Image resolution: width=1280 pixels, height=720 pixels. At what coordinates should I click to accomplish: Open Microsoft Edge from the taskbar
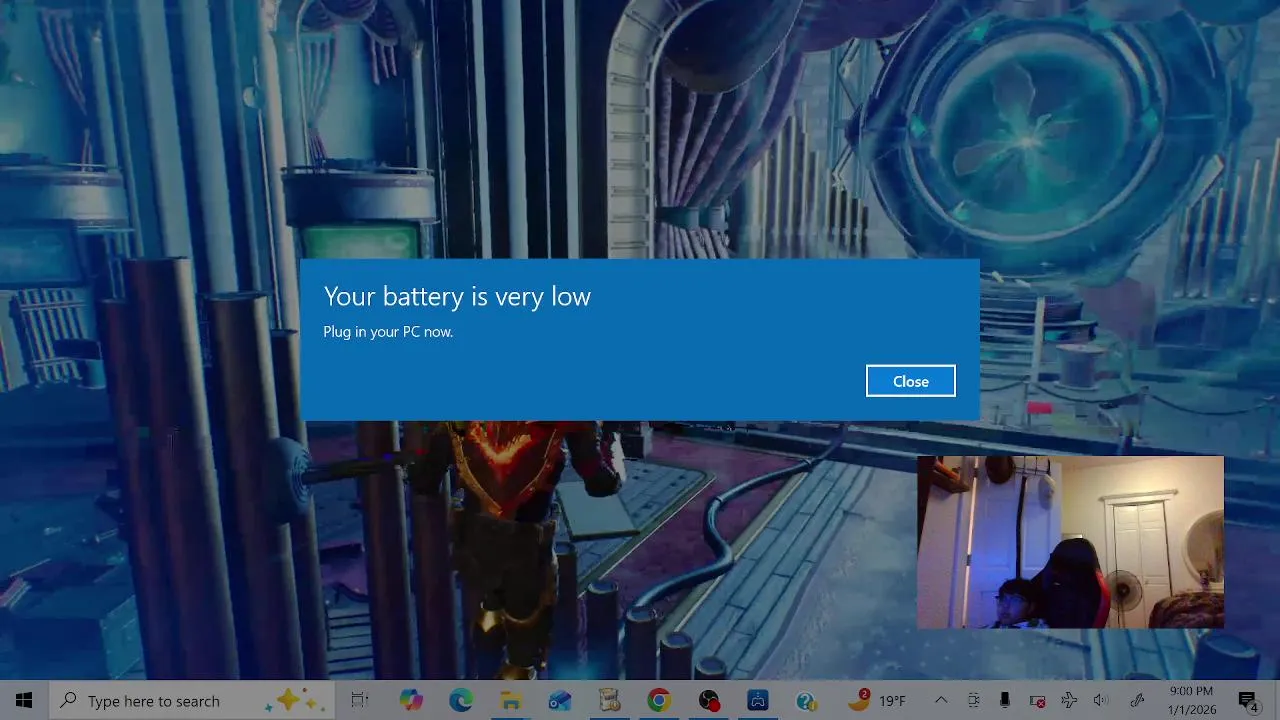tap(460, 700)
